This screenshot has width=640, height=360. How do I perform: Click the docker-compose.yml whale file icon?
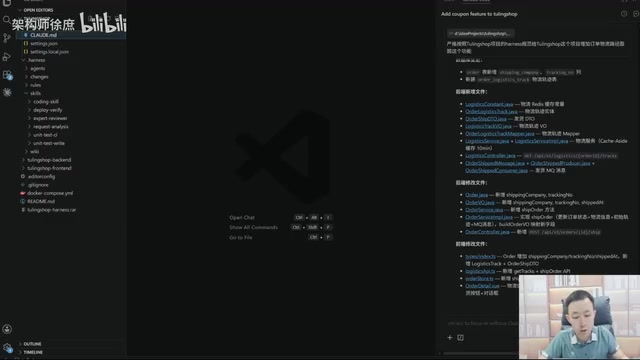coord(23,193)
